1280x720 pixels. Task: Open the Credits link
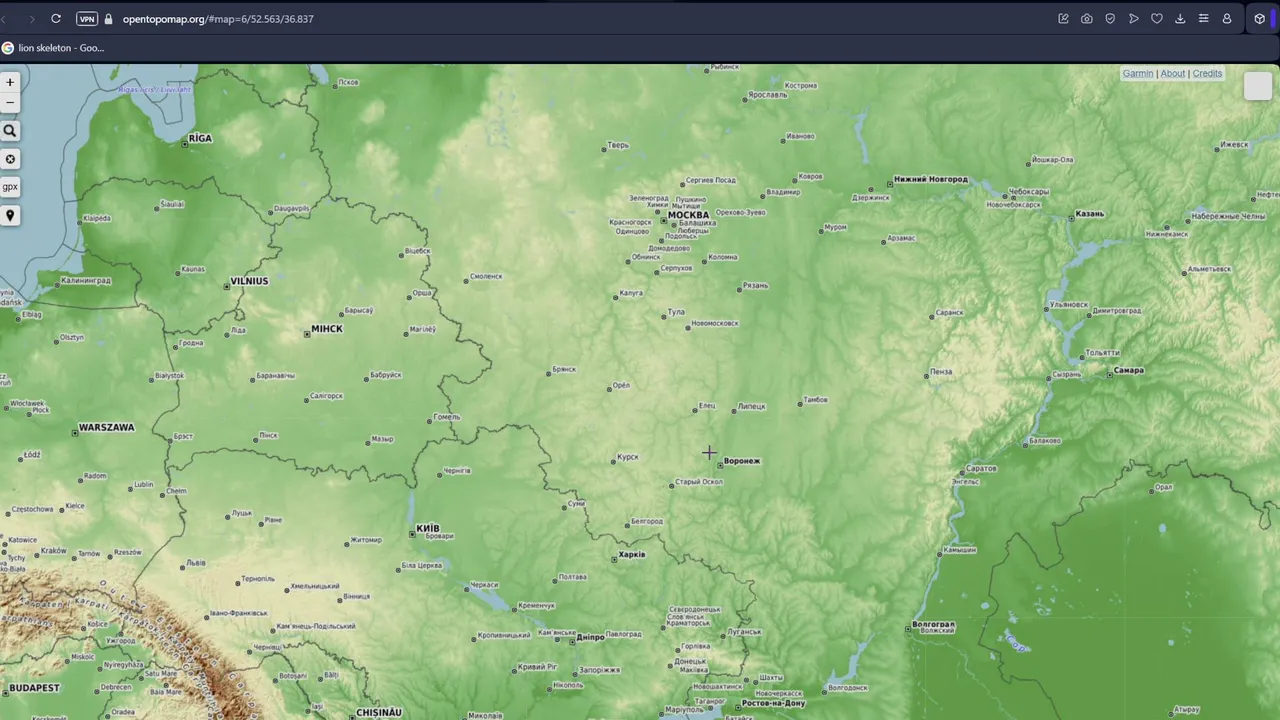tap(1207, 74)
